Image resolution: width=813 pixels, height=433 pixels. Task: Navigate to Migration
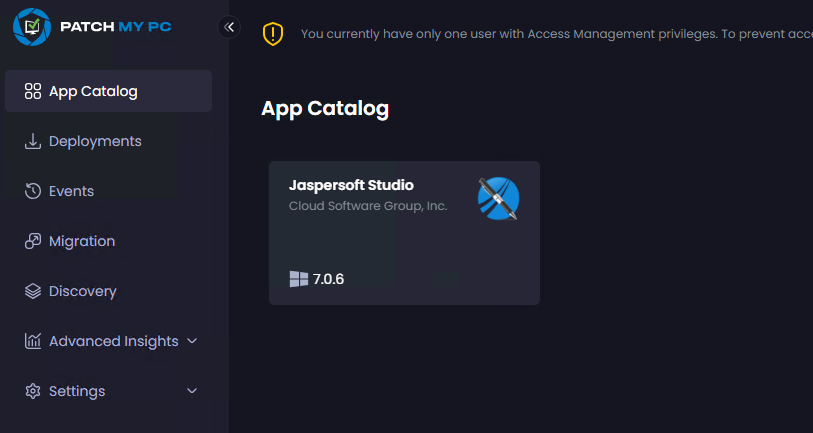pos(108,241)
